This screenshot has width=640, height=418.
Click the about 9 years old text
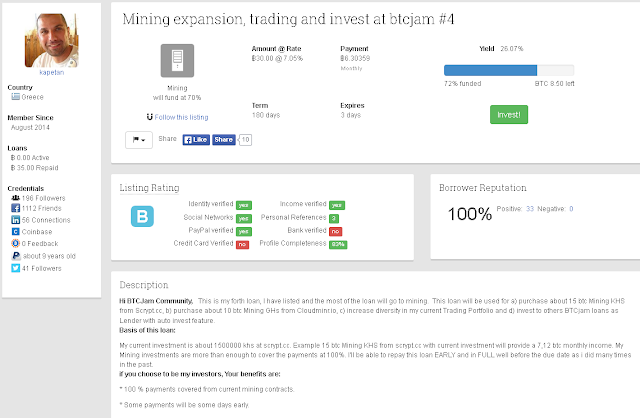tap(49, 256)
